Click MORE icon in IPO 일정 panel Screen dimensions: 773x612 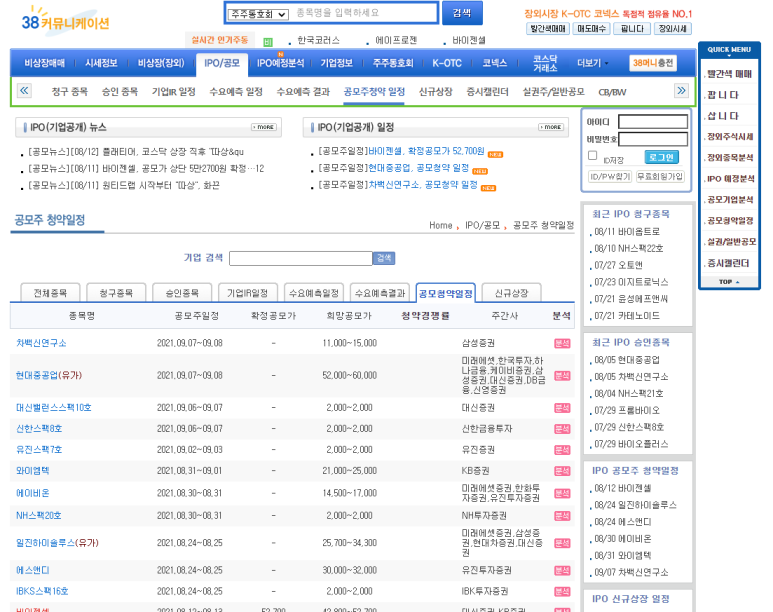(x=551, y=127)
